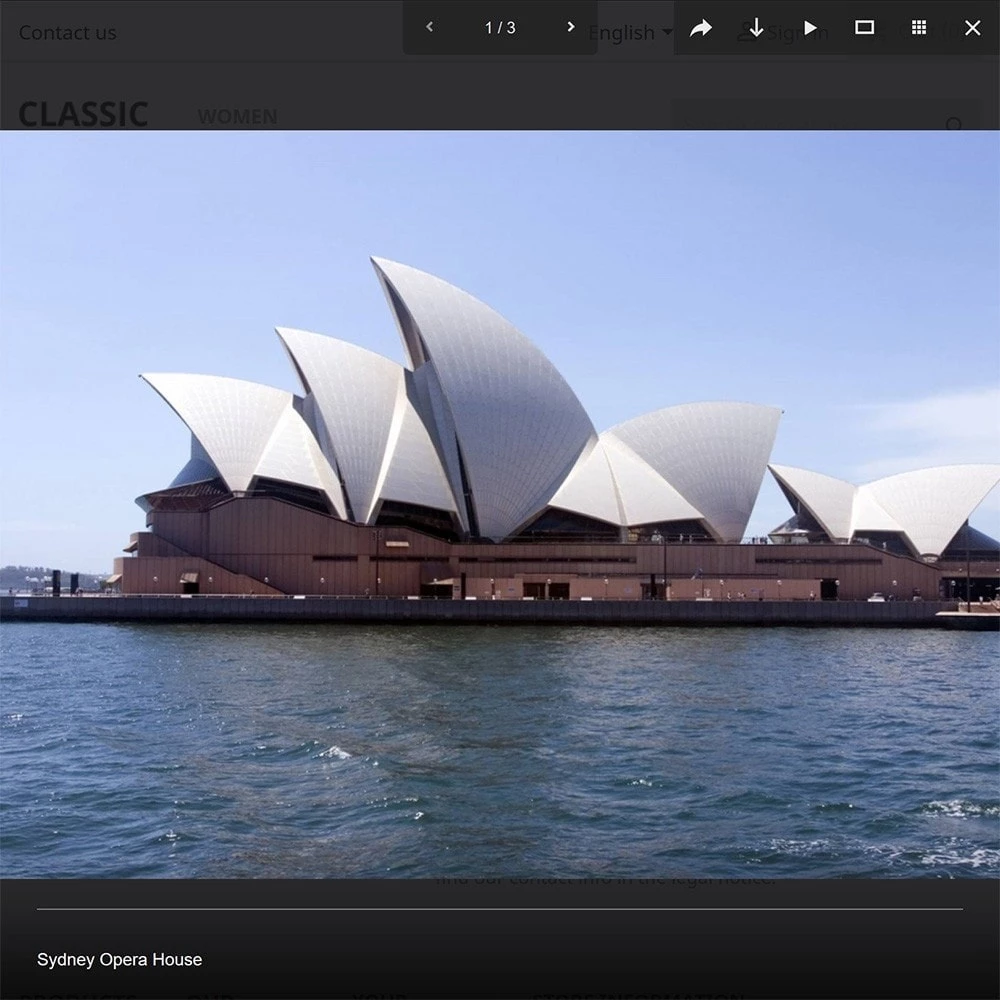
Task: Show thumbnails grid icon
Action: [918, 27]
